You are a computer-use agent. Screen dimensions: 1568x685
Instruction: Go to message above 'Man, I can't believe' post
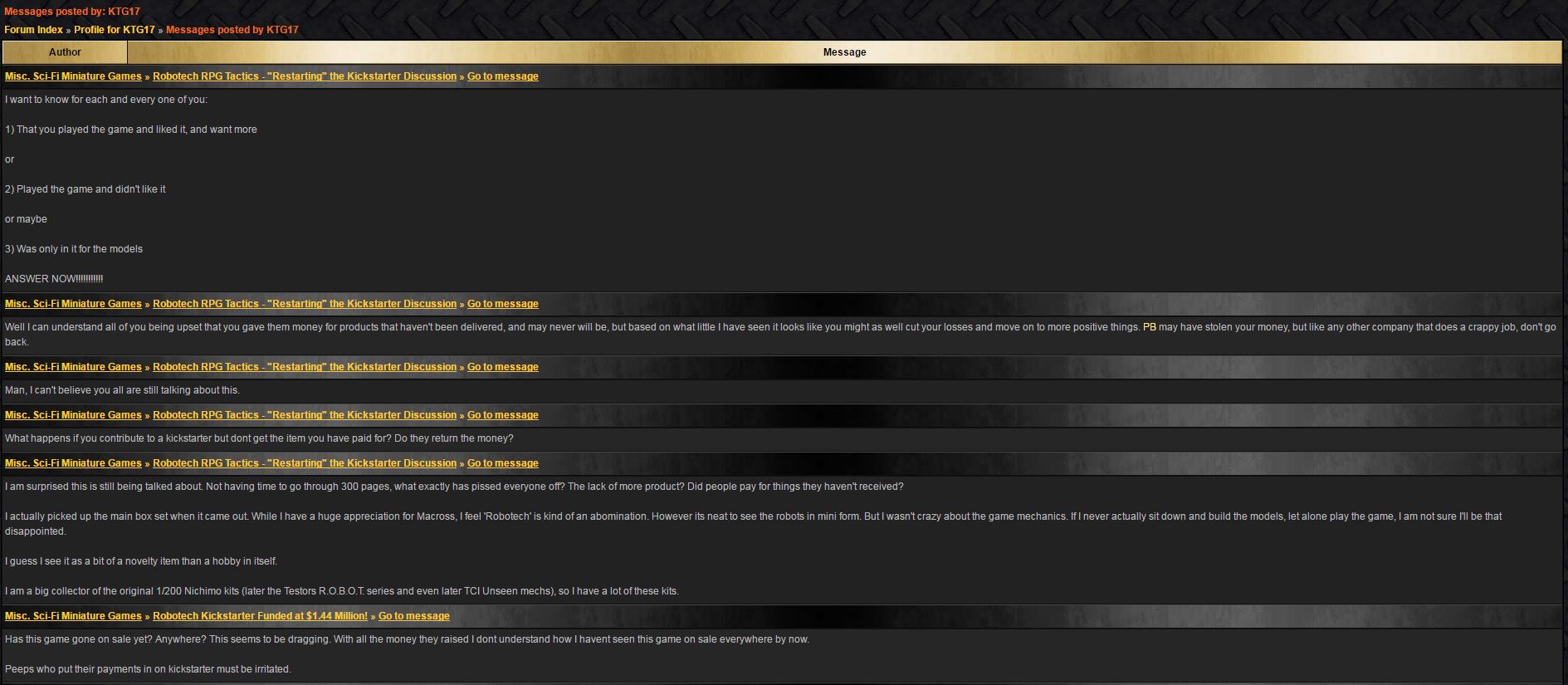coord(502,367)
